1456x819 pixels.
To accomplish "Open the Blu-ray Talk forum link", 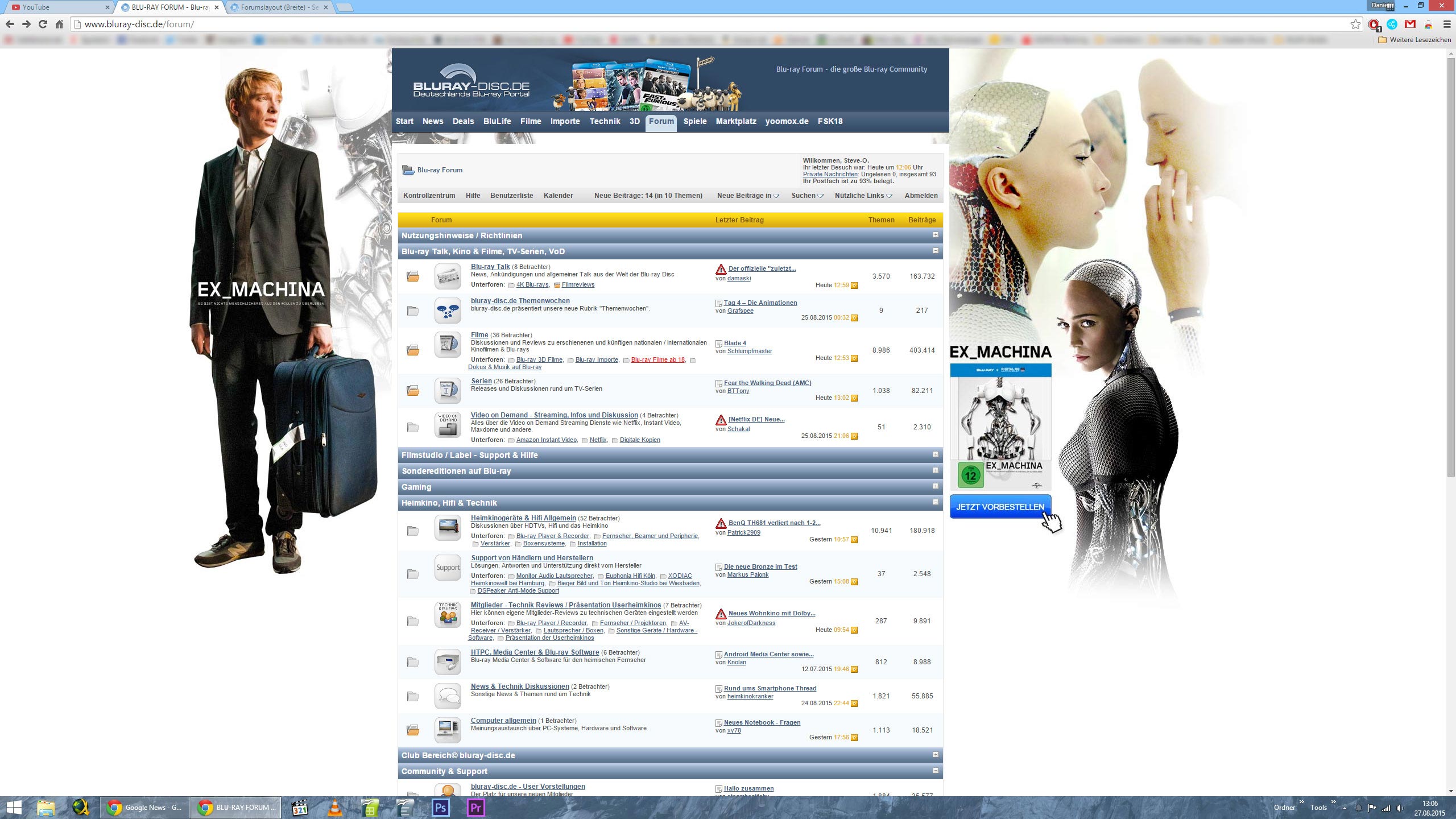I will pos(490,267).
